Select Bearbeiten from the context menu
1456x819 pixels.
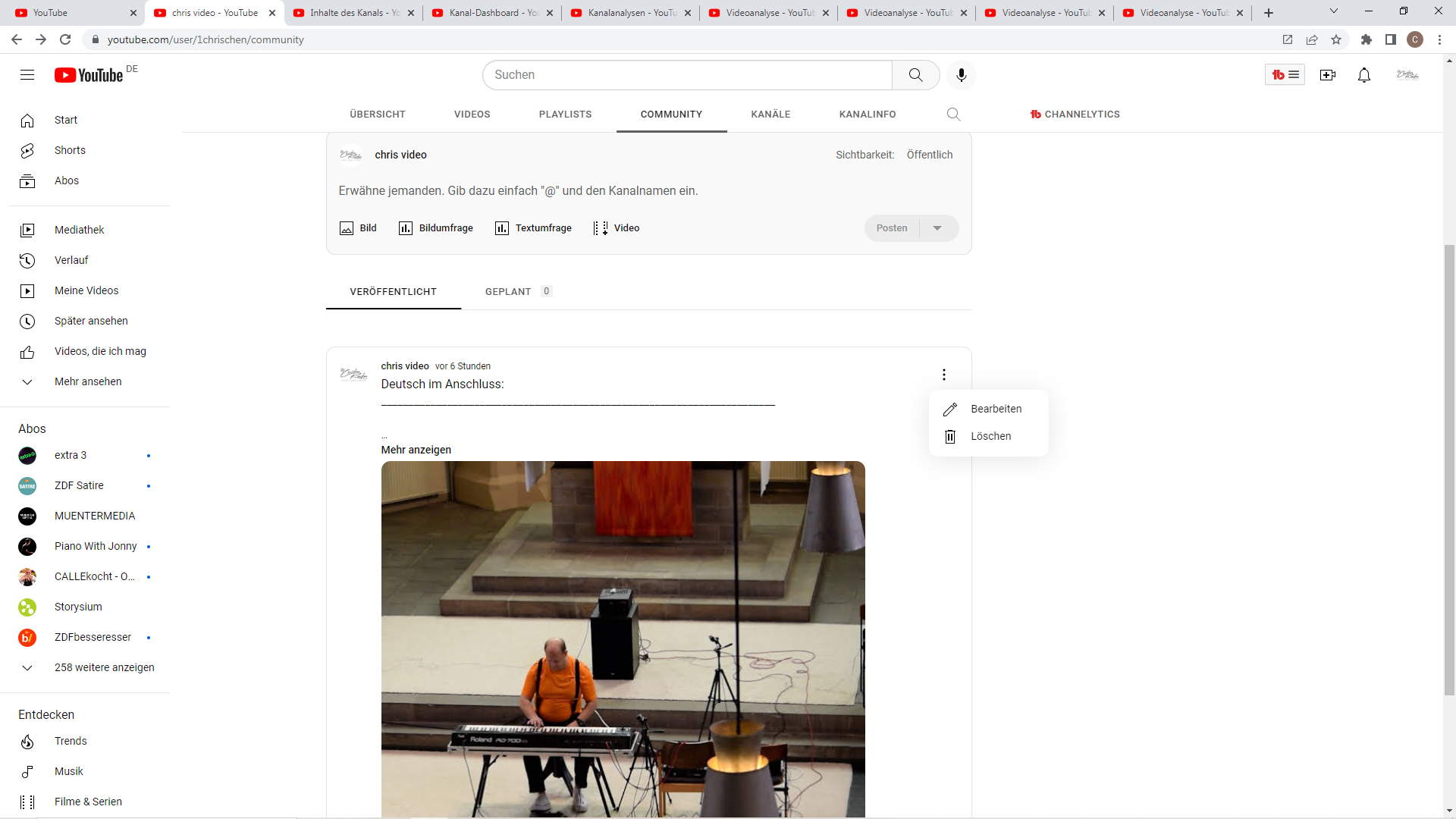click(996, 409)
